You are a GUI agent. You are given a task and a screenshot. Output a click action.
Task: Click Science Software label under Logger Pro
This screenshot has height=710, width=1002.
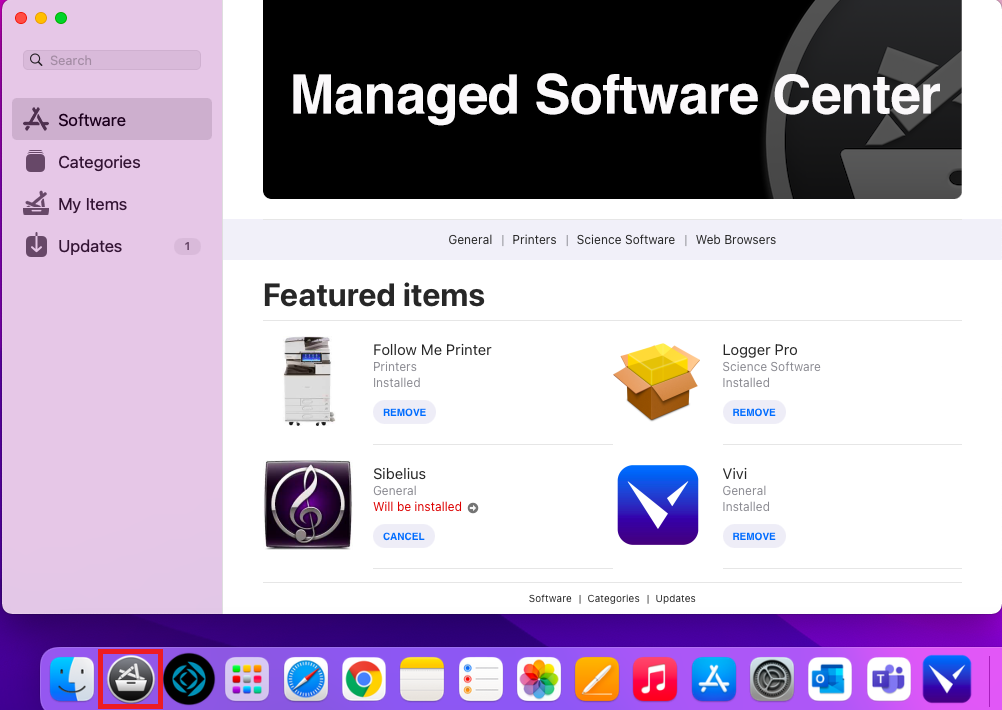coord(771,366)
